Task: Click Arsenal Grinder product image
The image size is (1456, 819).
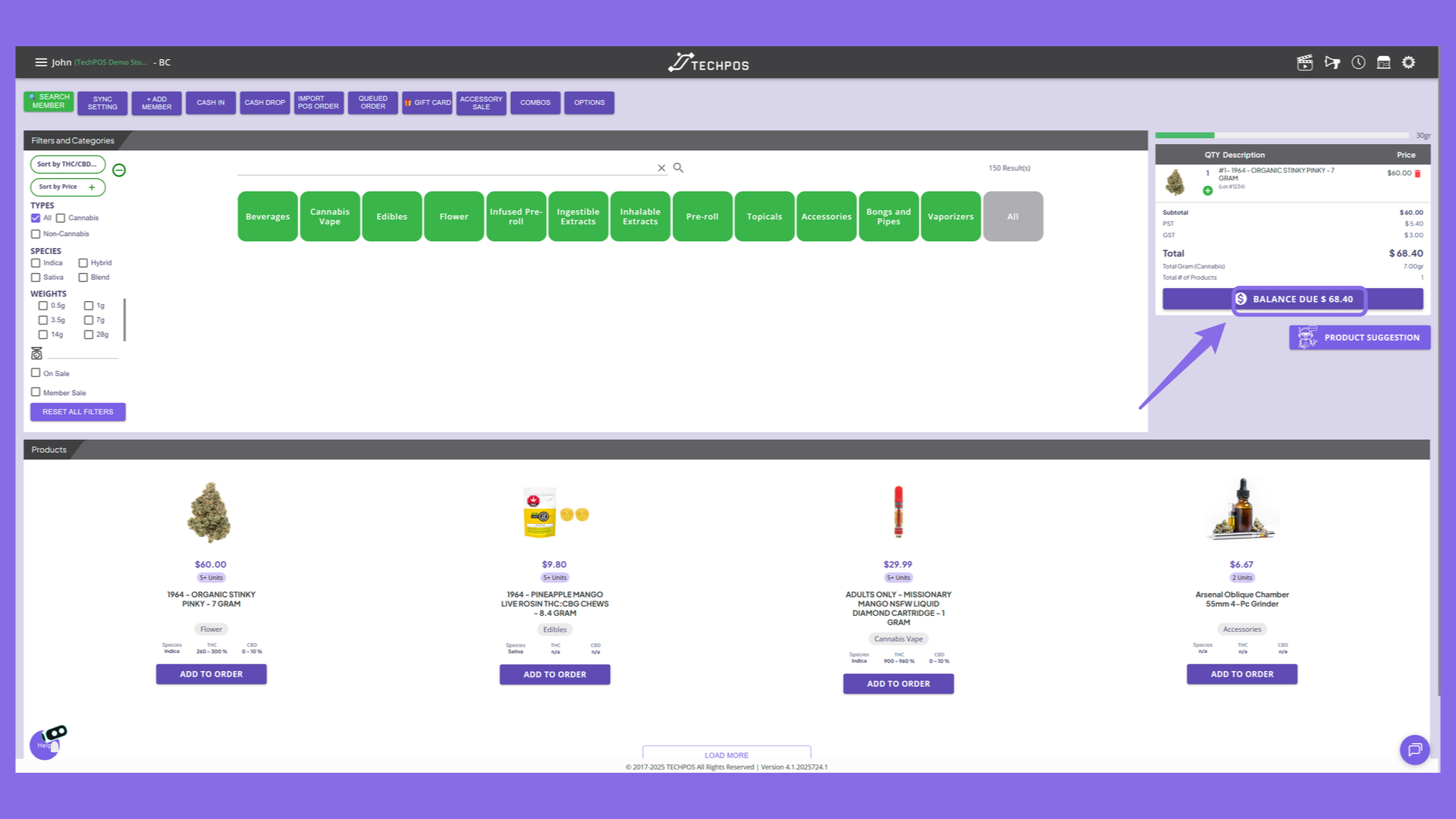Action: point(1242,509)
